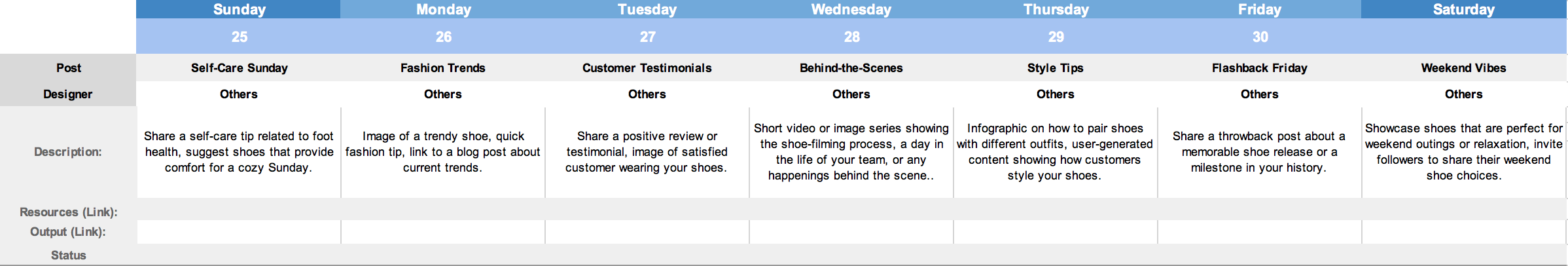Select Monday's designer cell under Fashion Trends

(443, 94)
